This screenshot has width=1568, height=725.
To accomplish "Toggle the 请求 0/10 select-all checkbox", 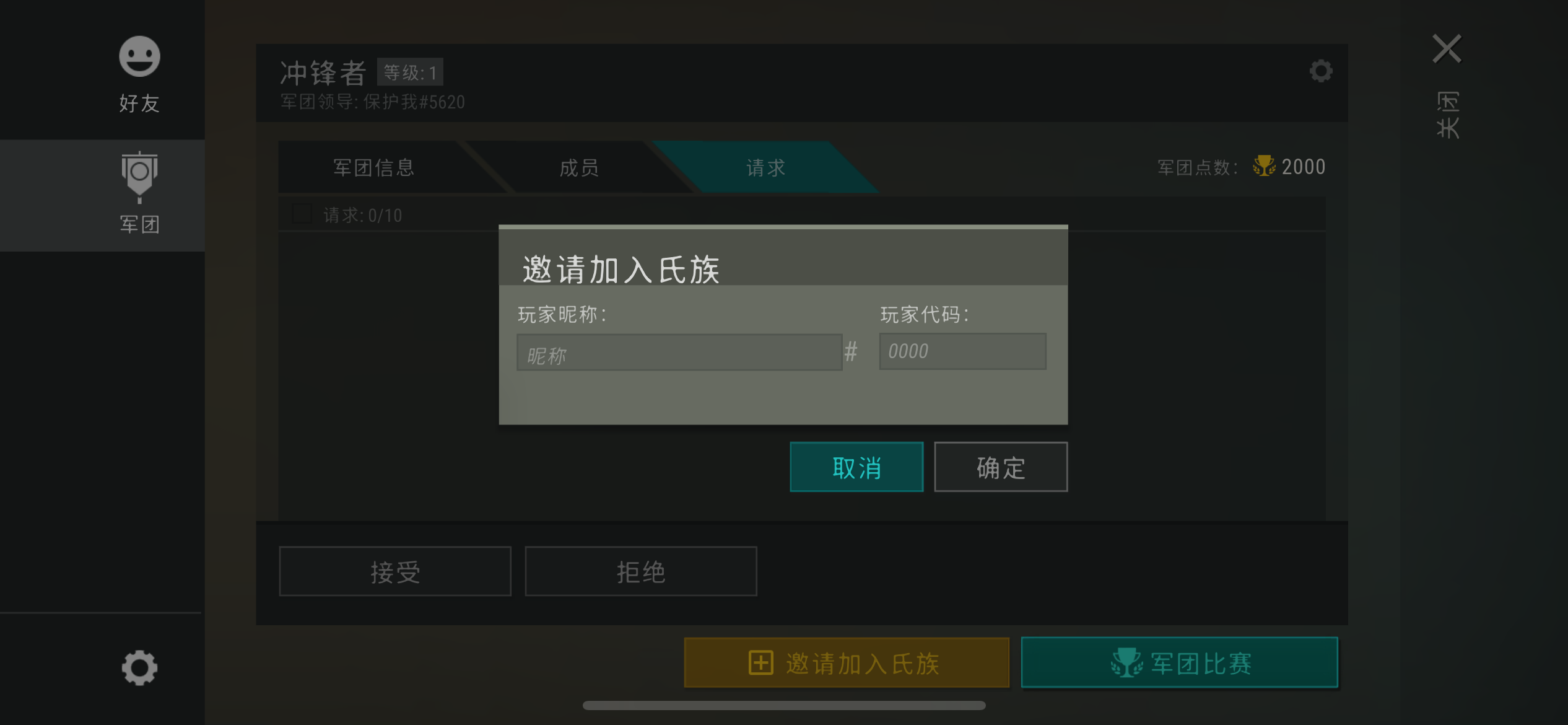I will (302, 214).
